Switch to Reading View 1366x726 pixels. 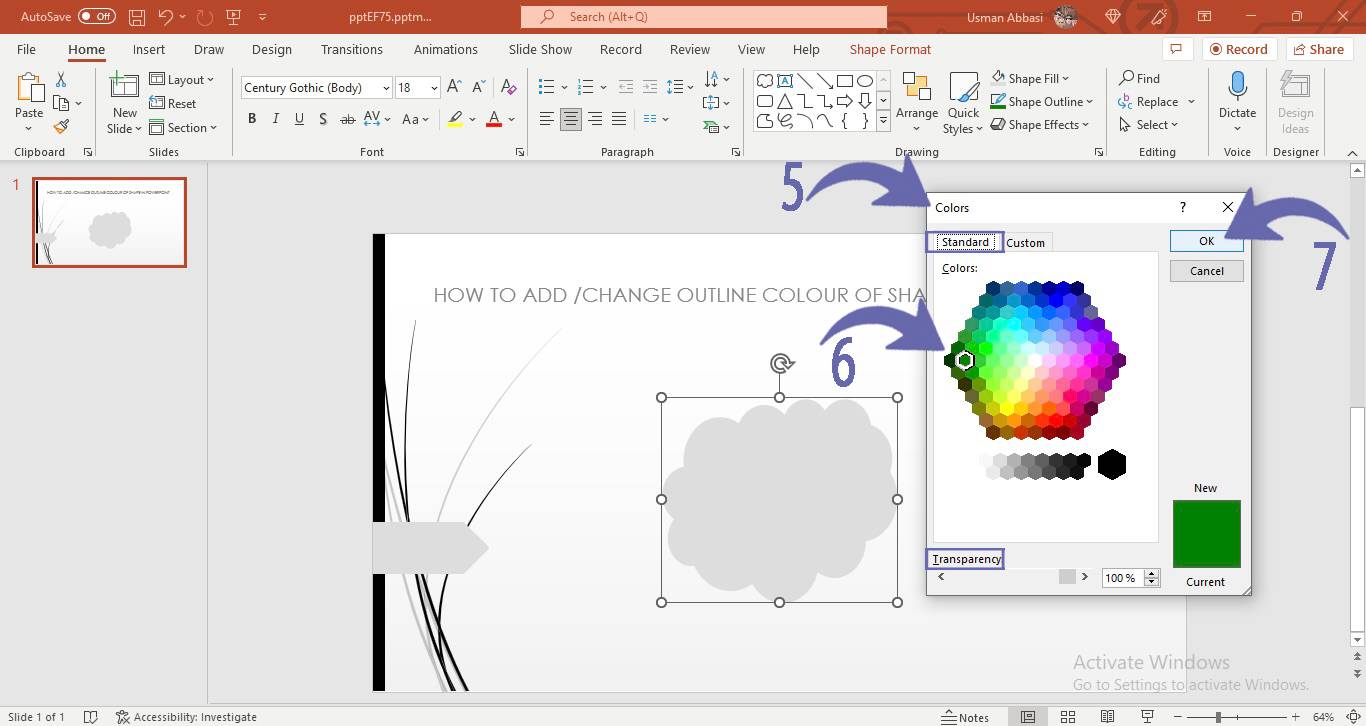click(1107, 717)
